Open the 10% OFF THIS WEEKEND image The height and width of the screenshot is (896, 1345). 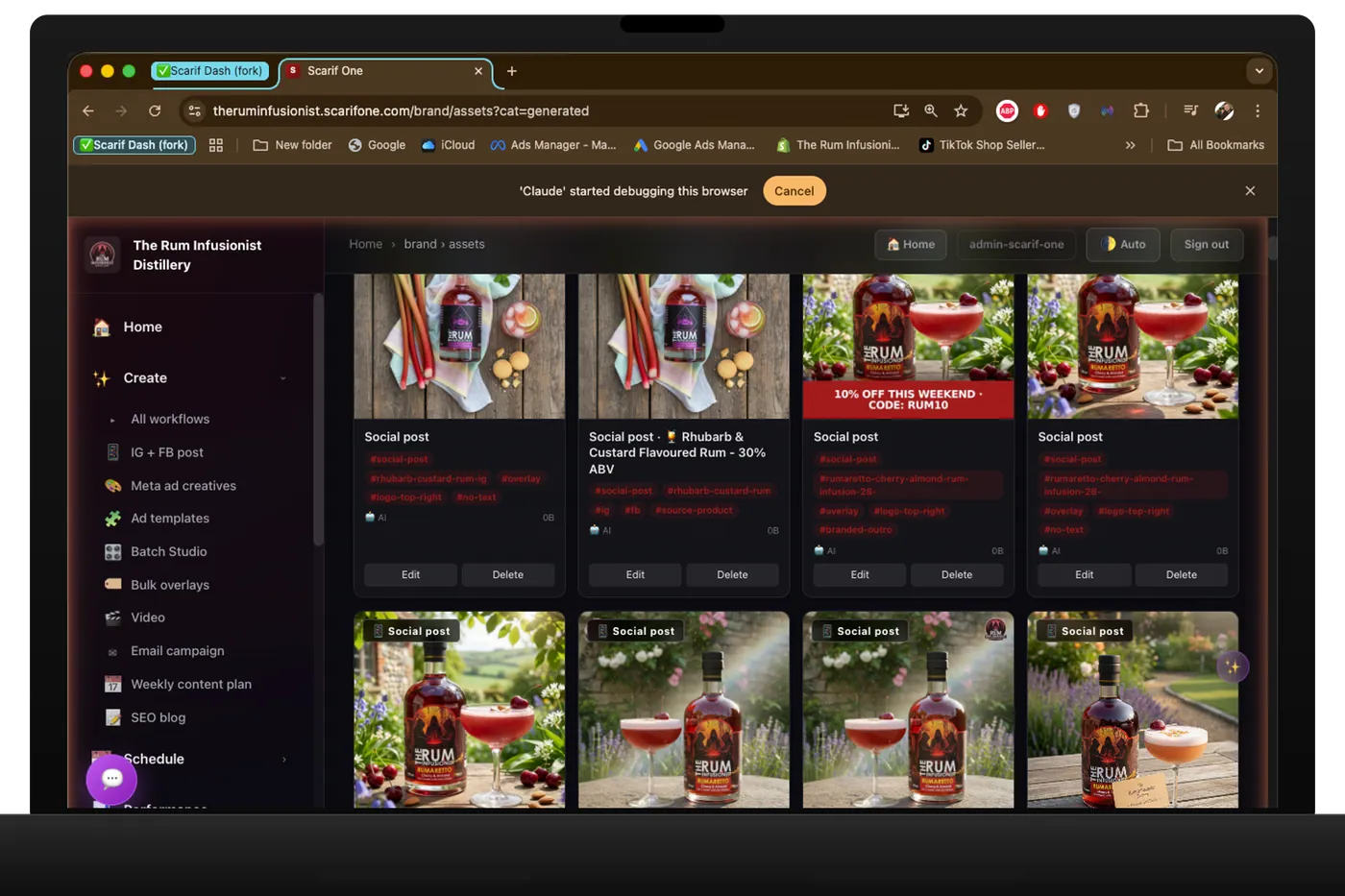click(908, 347)
